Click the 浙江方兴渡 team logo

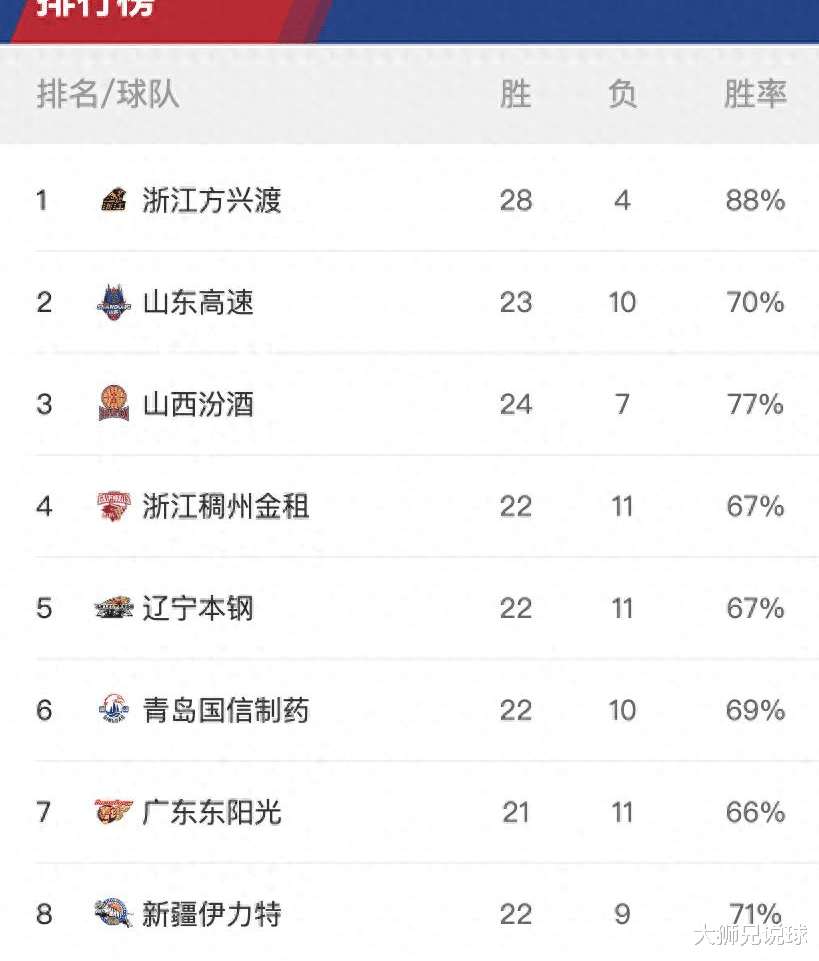[114, 200]
